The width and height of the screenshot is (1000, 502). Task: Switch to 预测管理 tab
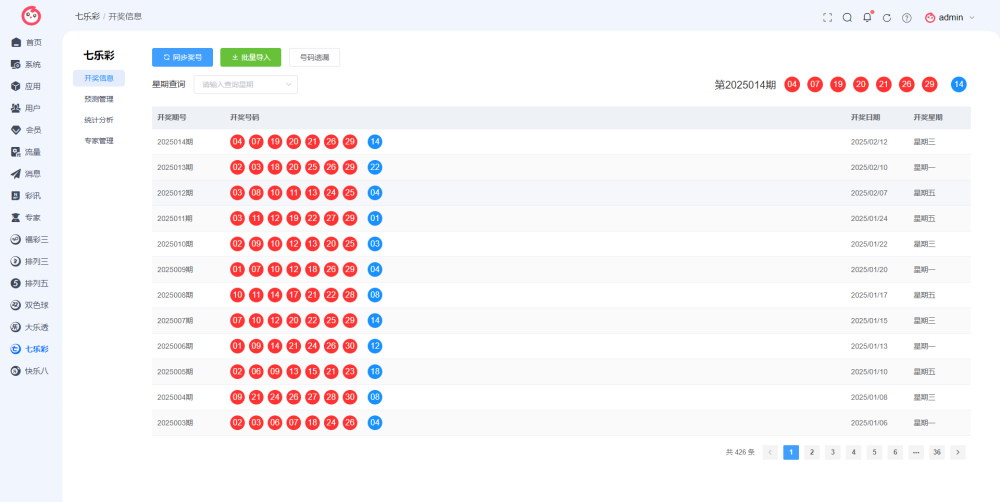click(x=99, y=100)
